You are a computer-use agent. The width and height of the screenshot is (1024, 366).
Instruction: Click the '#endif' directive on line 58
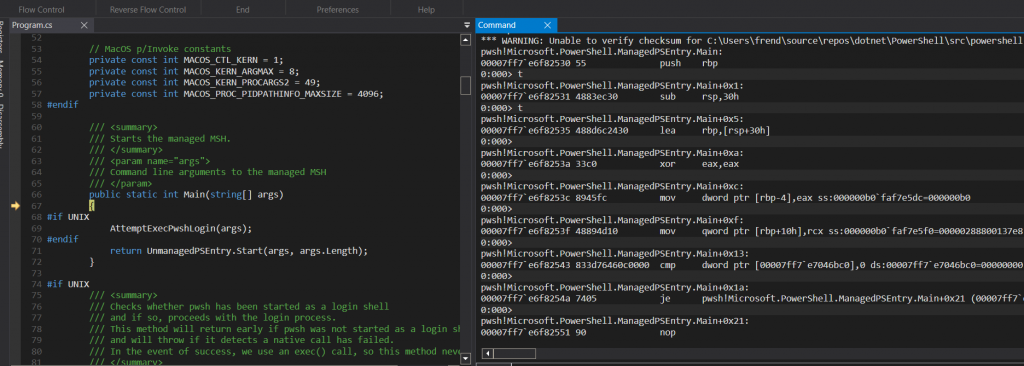pyautogui.click(x=63, y=105)
